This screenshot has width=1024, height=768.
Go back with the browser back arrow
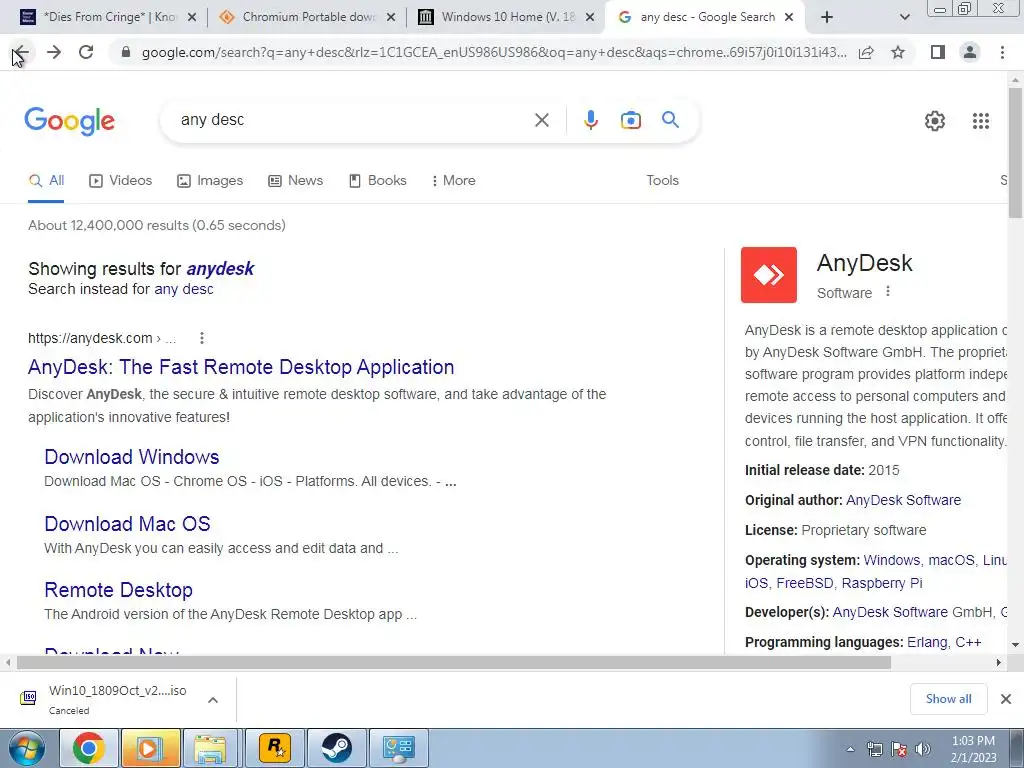(x=21, y=52)
